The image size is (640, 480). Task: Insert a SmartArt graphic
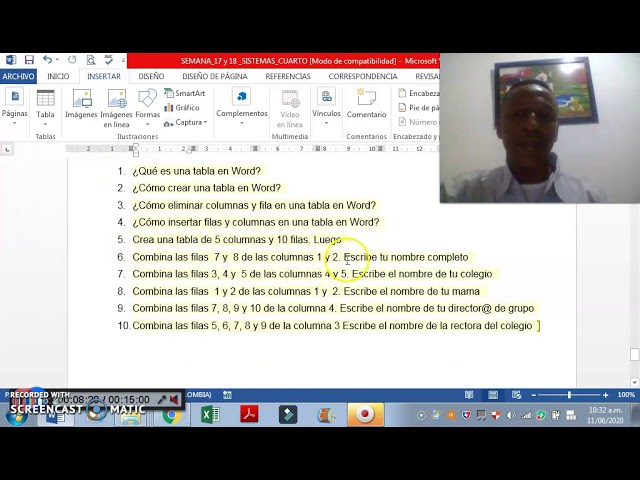pos(184,93)
